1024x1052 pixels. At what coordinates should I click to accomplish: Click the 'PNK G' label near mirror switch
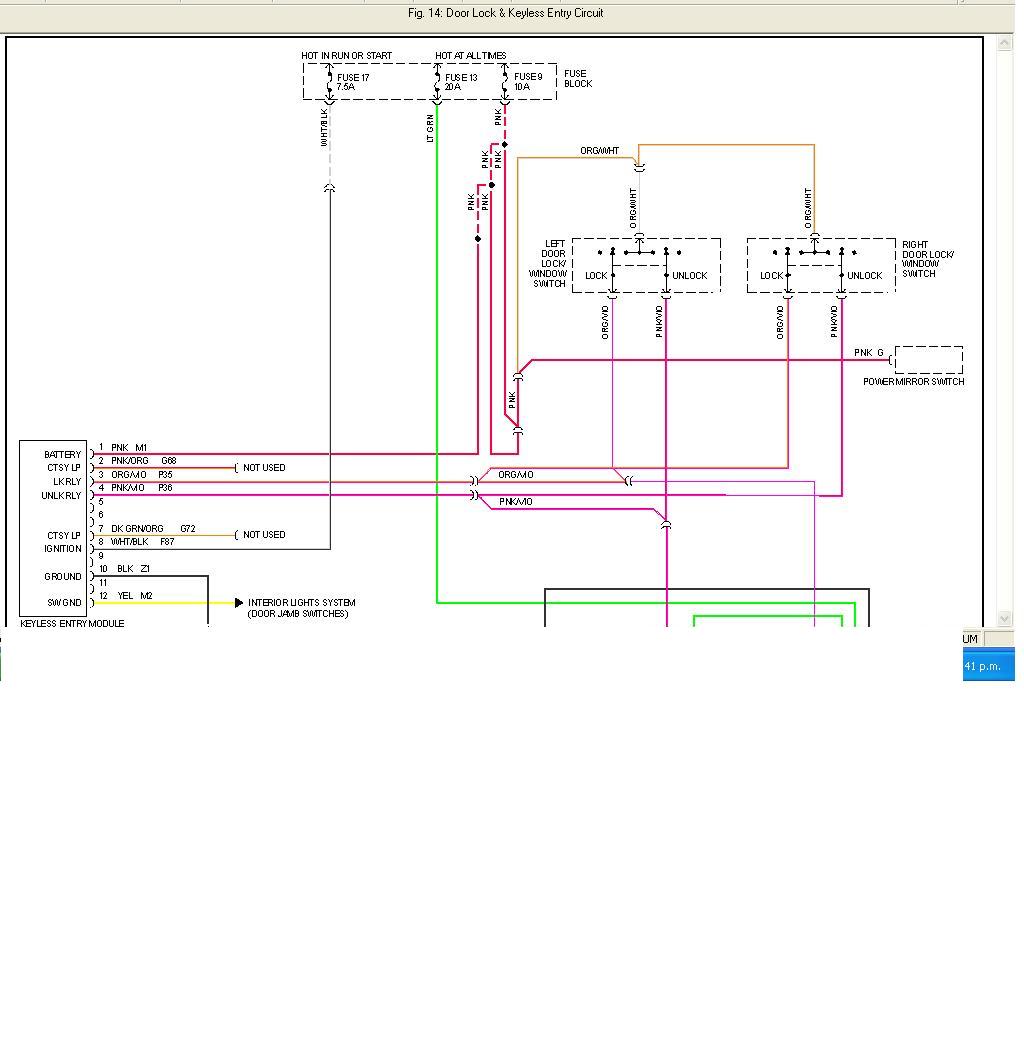[868, 352]
